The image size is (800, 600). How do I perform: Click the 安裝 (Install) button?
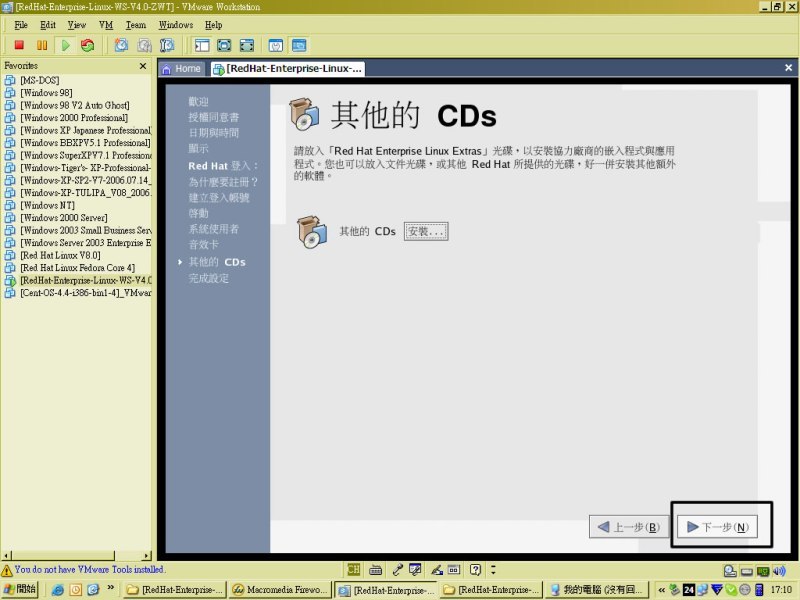[x=426, y=232]
